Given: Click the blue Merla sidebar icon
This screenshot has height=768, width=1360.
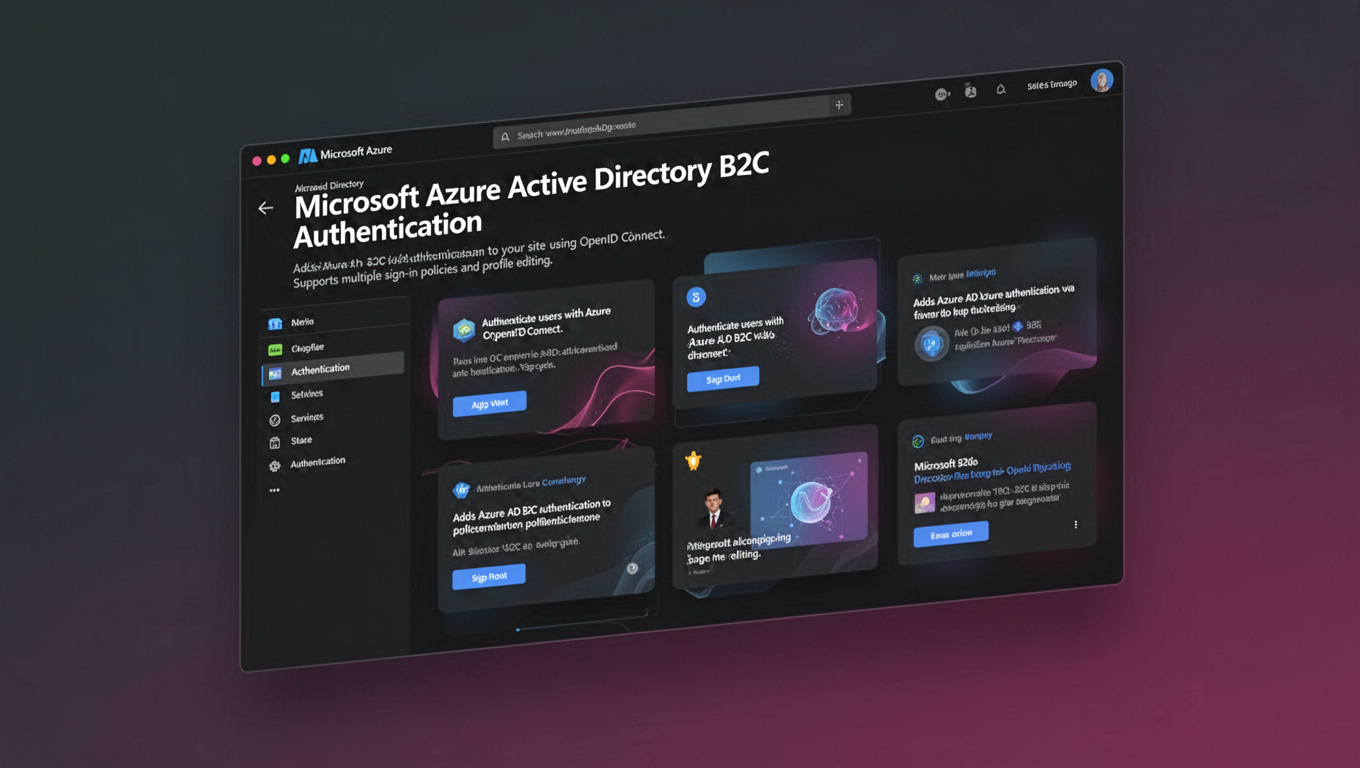Looking at the screenshot, I should pyautogui.click(x=275, y=324).
